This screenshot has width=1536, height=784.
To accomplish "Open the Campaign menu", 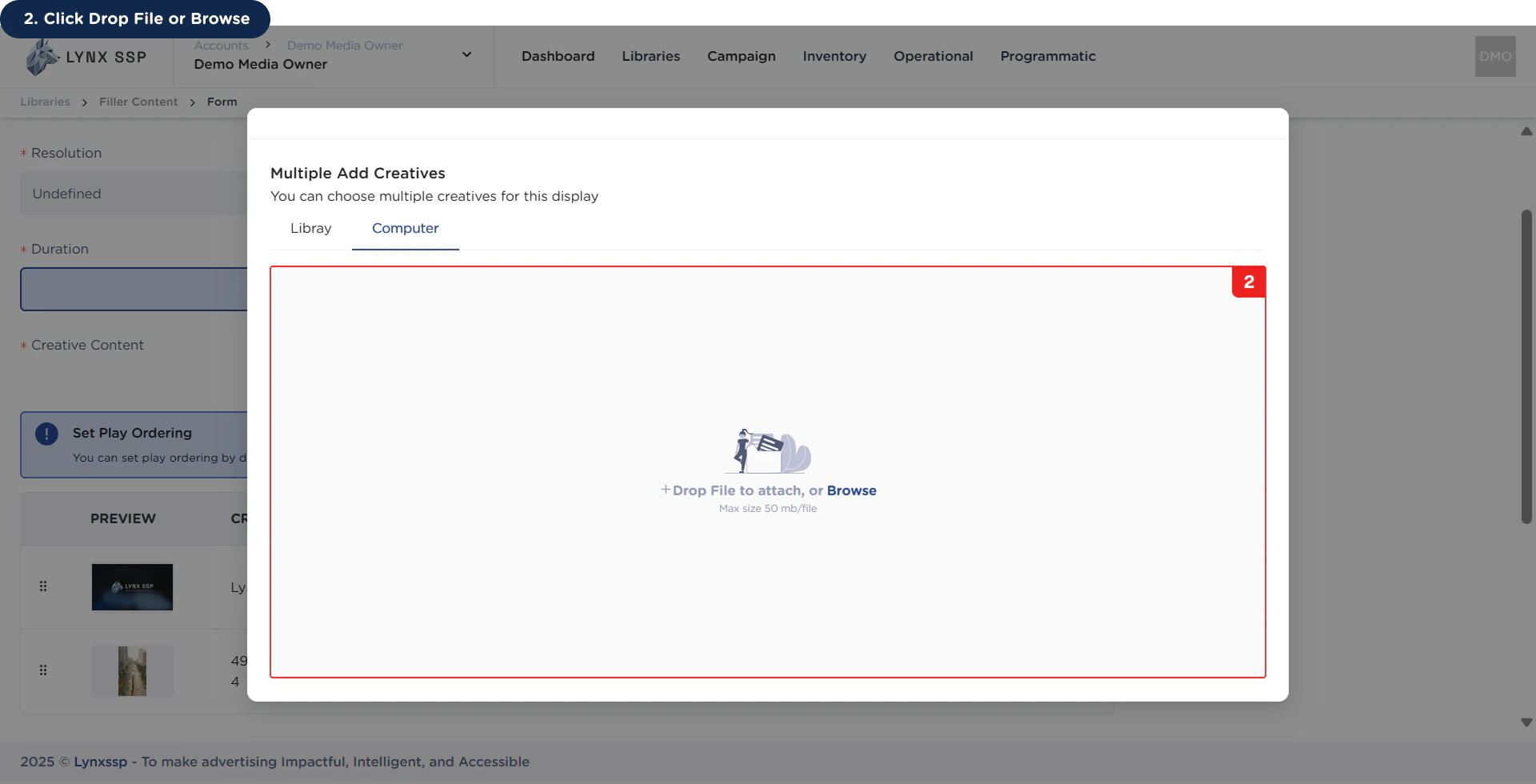I will click(x=741, y=56).
